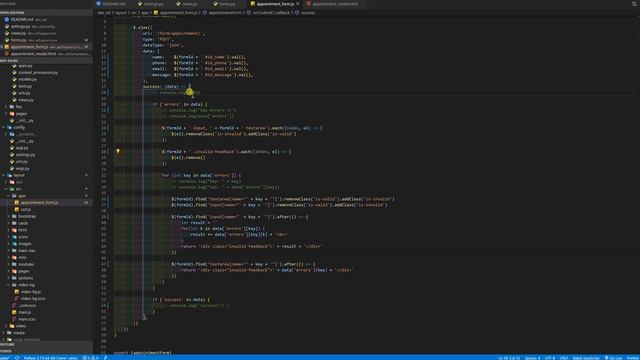Click the split editor icon at top right
The image size is (640, 360).
click(x=635, y=4)
